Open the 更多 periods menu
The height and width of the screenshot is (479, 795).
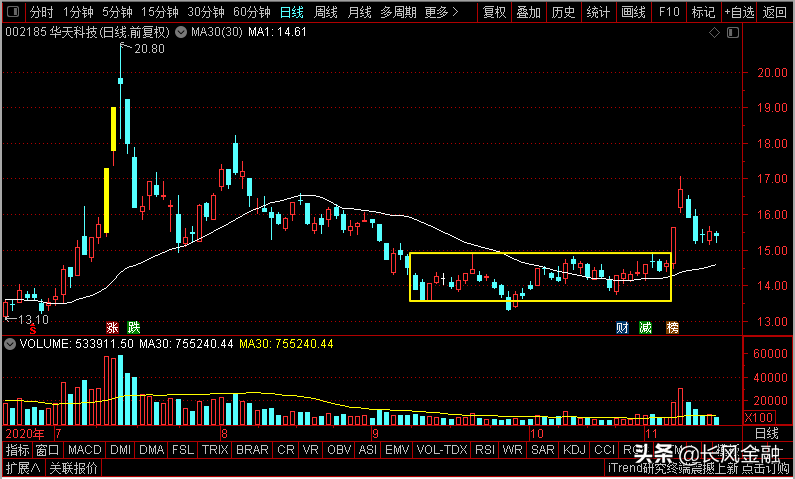tap(441, 12)
